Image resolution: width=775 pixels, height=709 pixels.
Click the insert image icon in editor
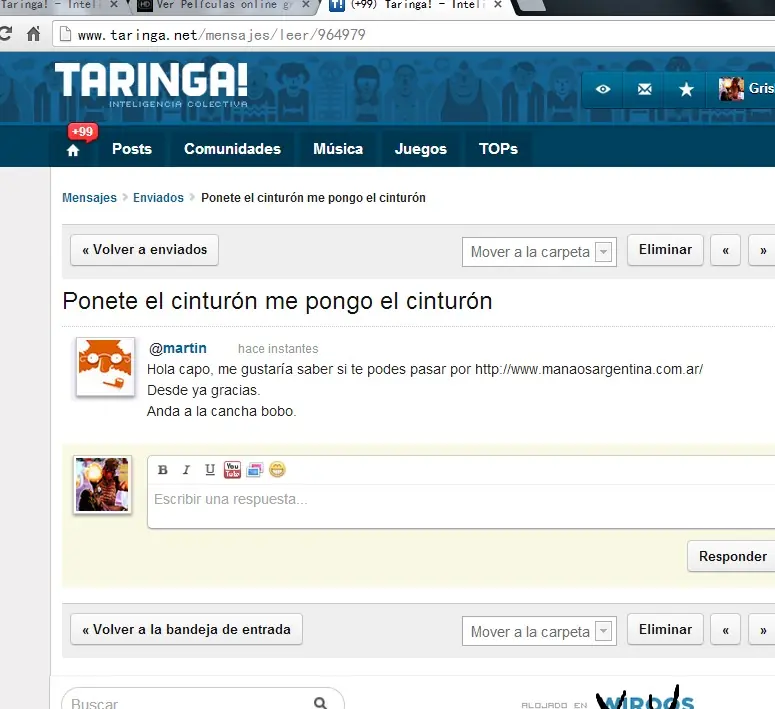click(255, 470)
